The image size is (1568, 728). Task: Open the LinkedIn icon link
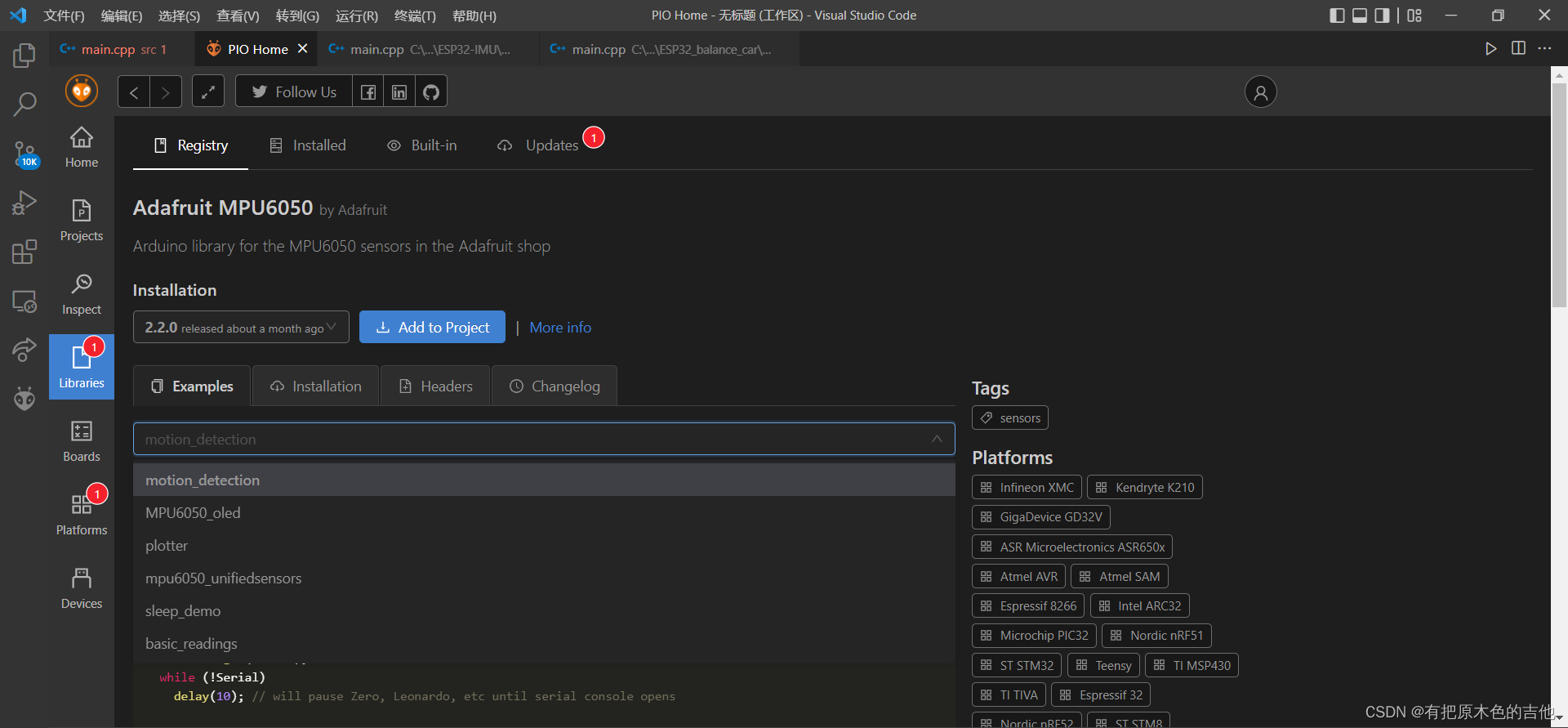[399, 92]
